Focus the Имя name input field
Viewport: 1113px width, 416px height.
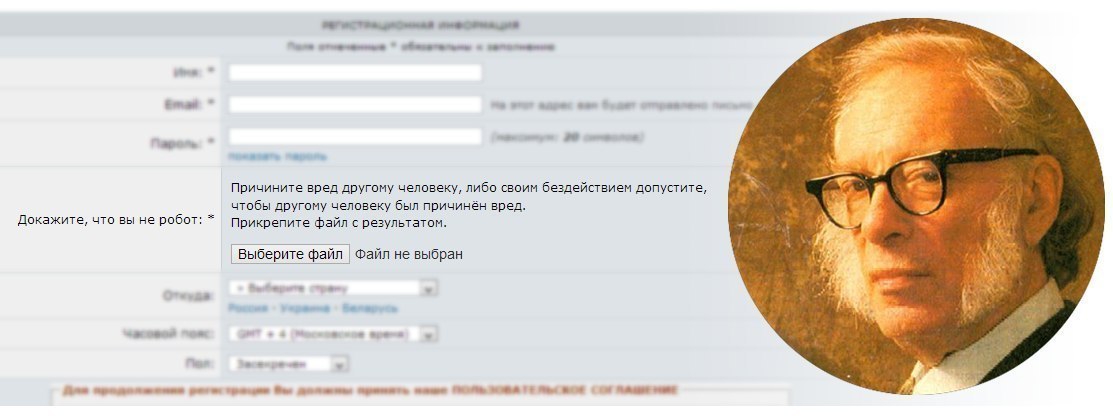355,72
